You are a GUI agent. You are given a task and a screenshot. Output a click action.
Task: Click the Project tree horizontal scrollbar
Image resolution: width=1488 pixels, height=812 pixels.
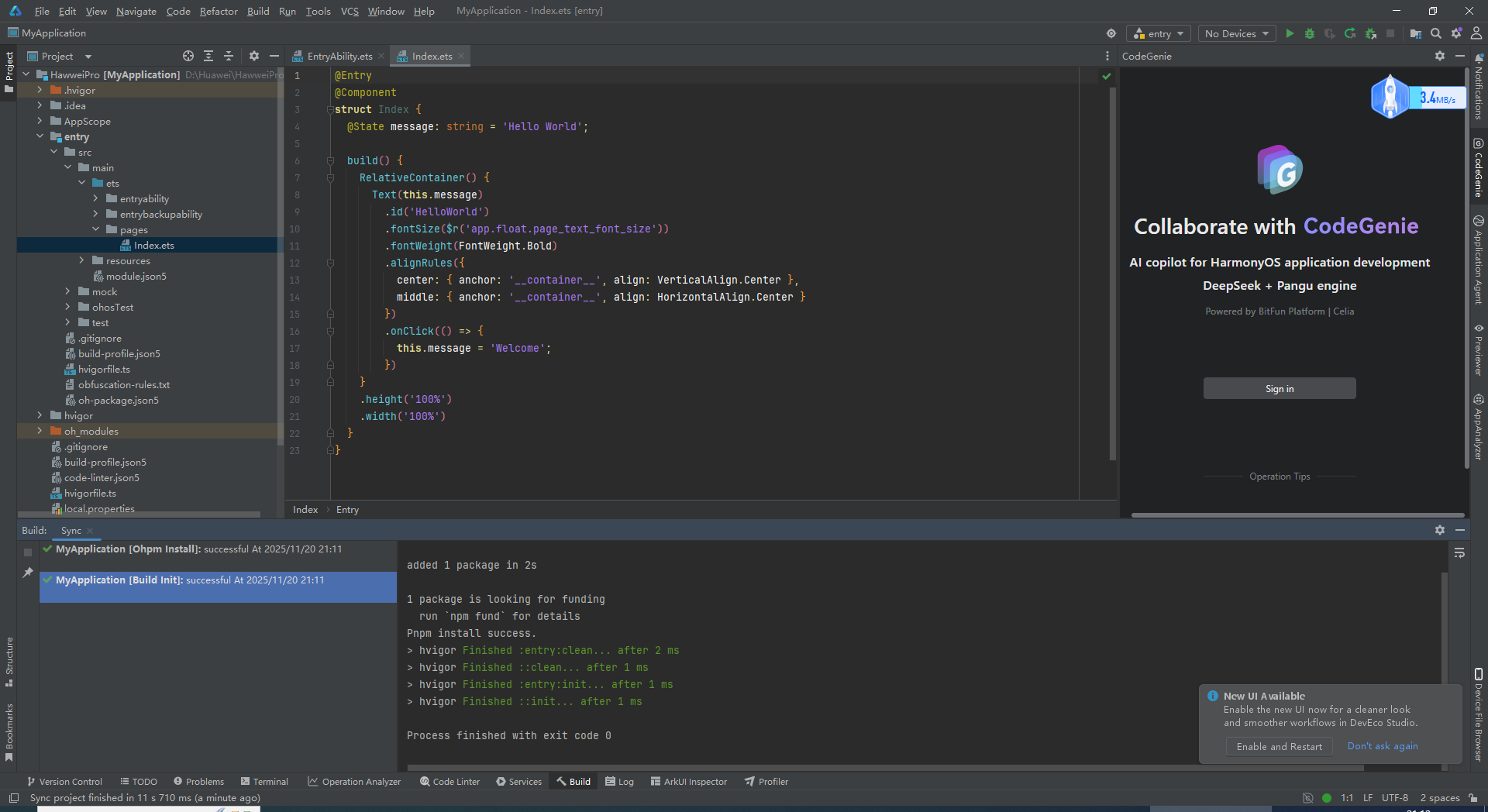click(x=139, y=514)
